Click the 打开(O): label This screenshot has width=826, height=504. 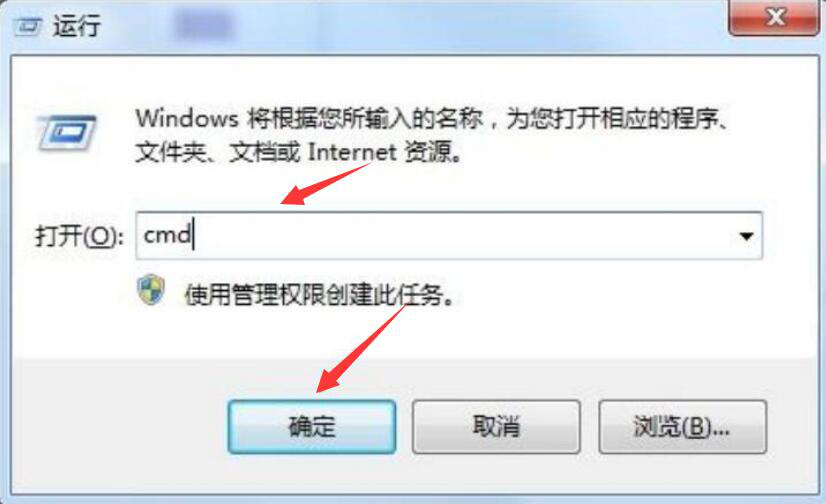click(79, 236)
